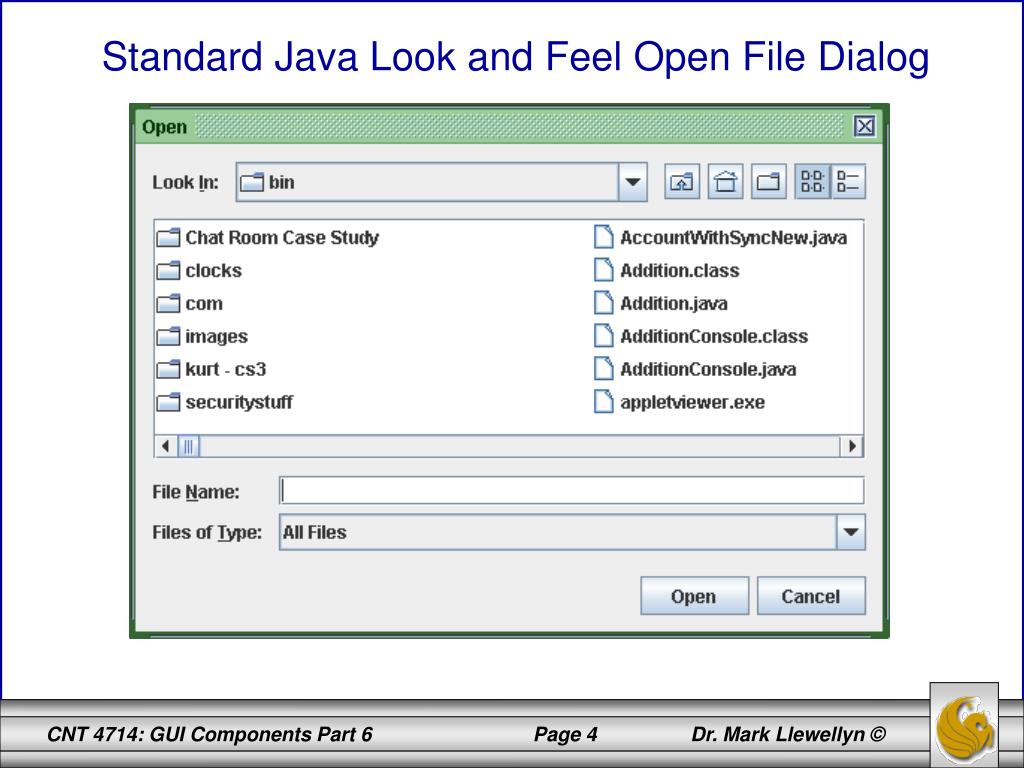
Task: Select the Chat Room Case Study folder icon
Action: coord(168,237)
